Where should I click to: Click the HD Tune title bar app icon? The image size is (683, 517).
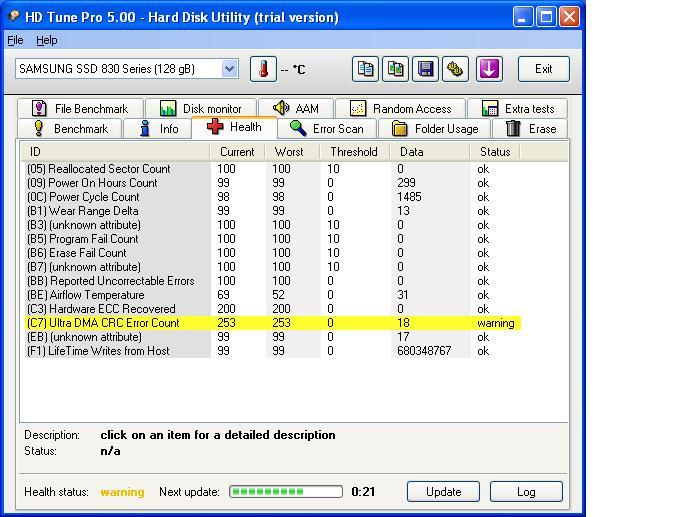[x=14, y=17]
